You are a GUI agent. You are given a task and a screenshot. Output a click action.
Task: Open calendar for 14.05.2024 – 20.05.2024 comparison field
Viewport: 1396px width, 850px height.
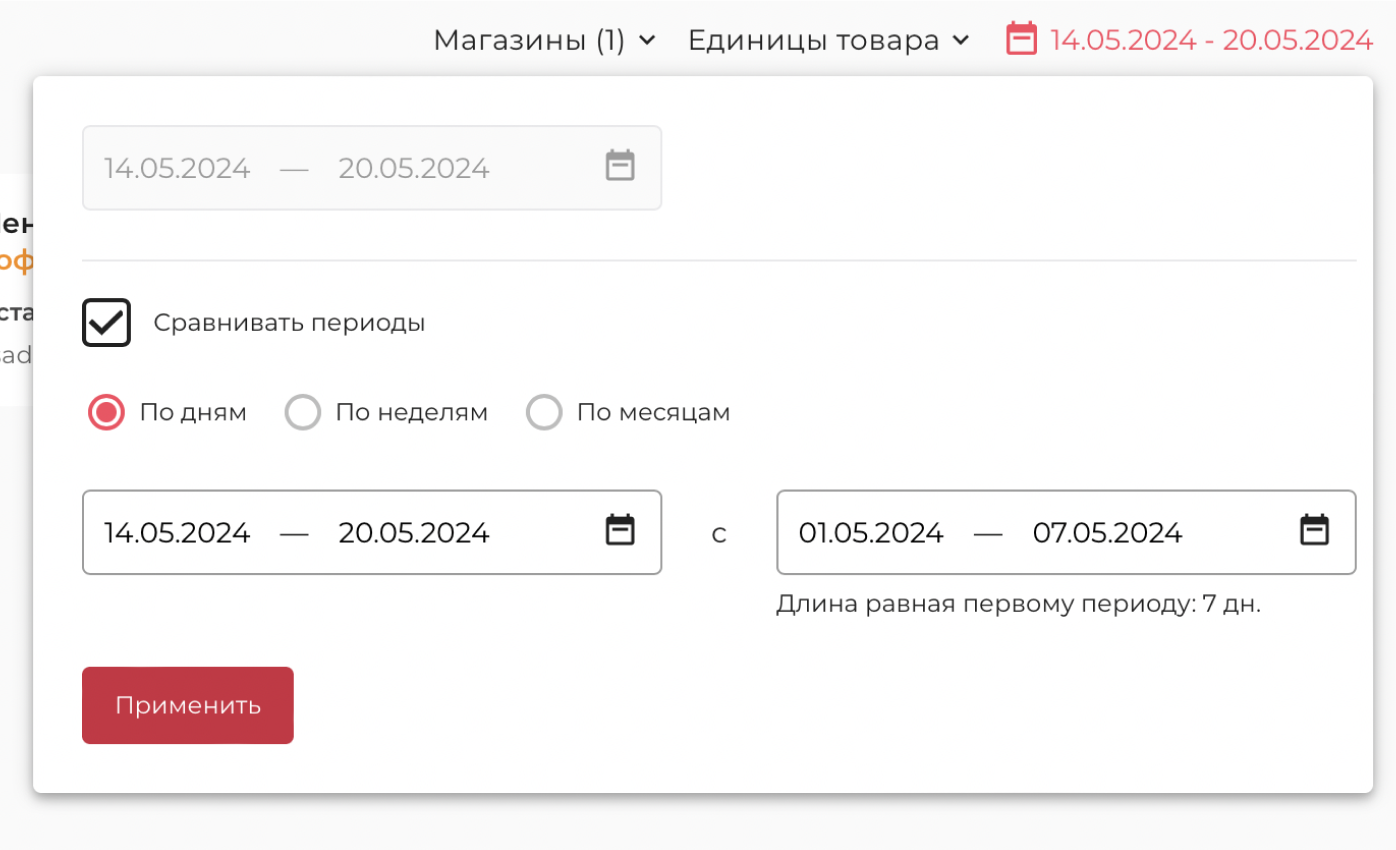click(x=620, y=530)
